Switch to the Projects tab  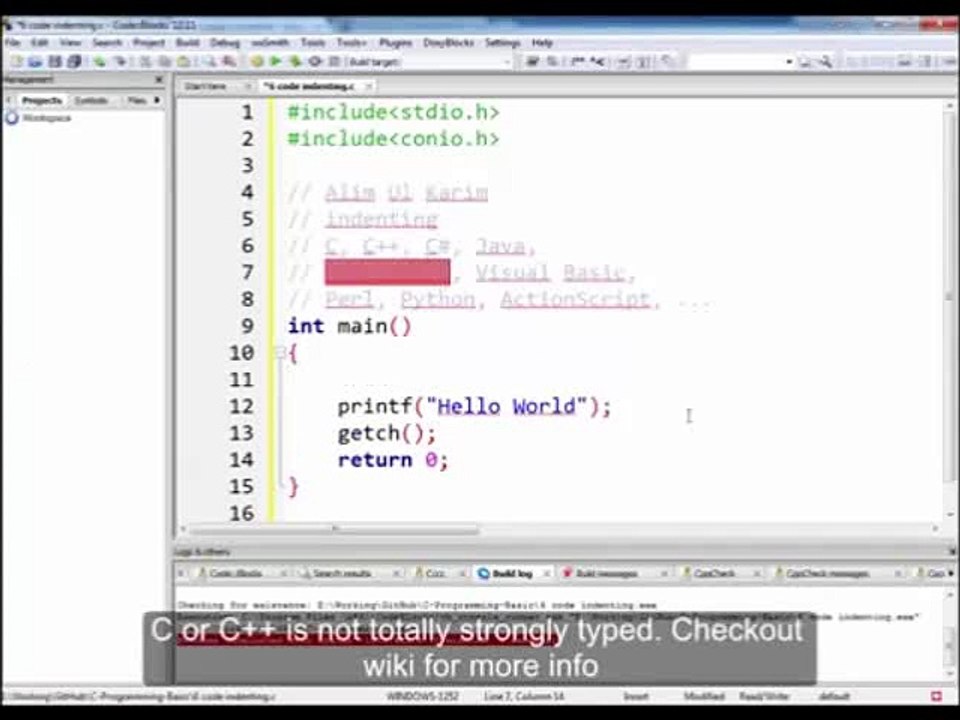click(x=42, y=100)
